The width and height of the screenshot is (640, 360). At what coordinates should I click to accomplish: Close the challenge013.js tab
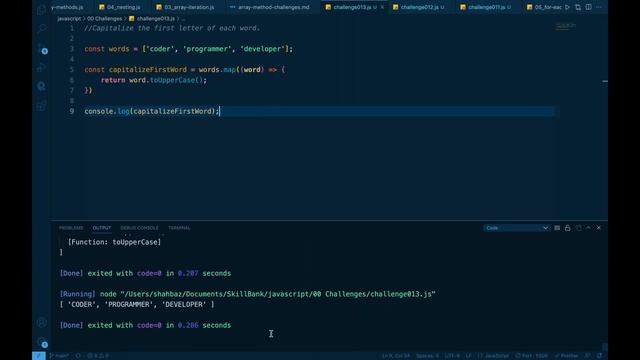382,7
